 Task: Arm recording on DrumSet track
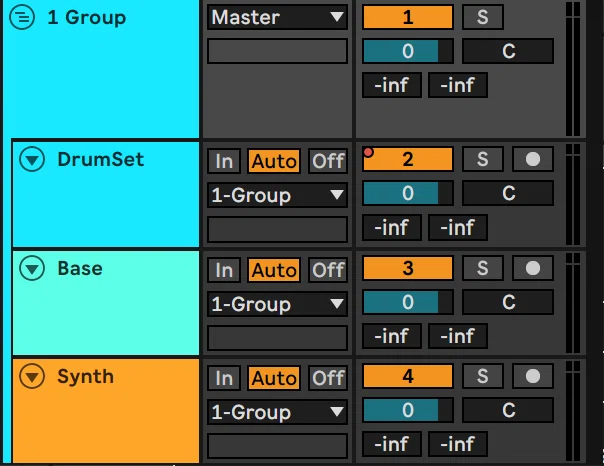point(533,159)
